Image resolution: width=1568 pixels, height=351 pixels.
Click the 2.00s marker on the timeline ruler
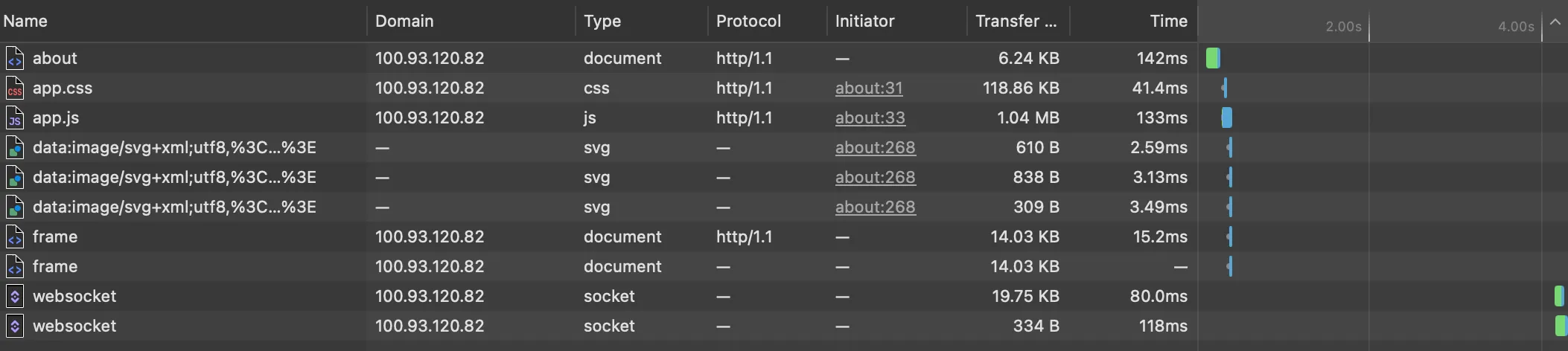click(1343, 27)
